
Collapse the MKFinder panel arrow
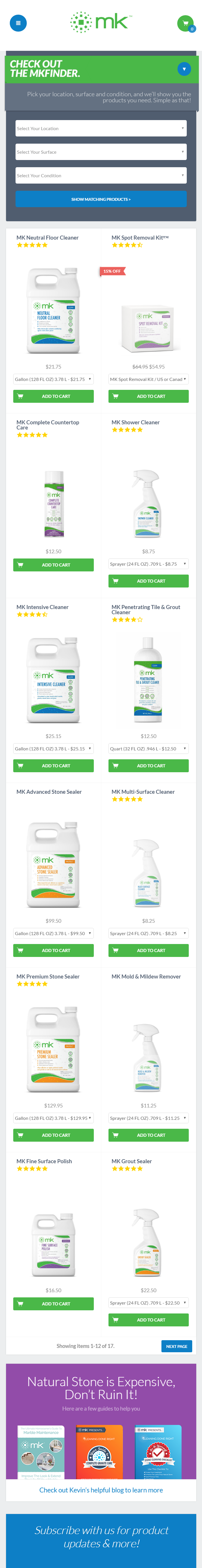pos(184,69)
